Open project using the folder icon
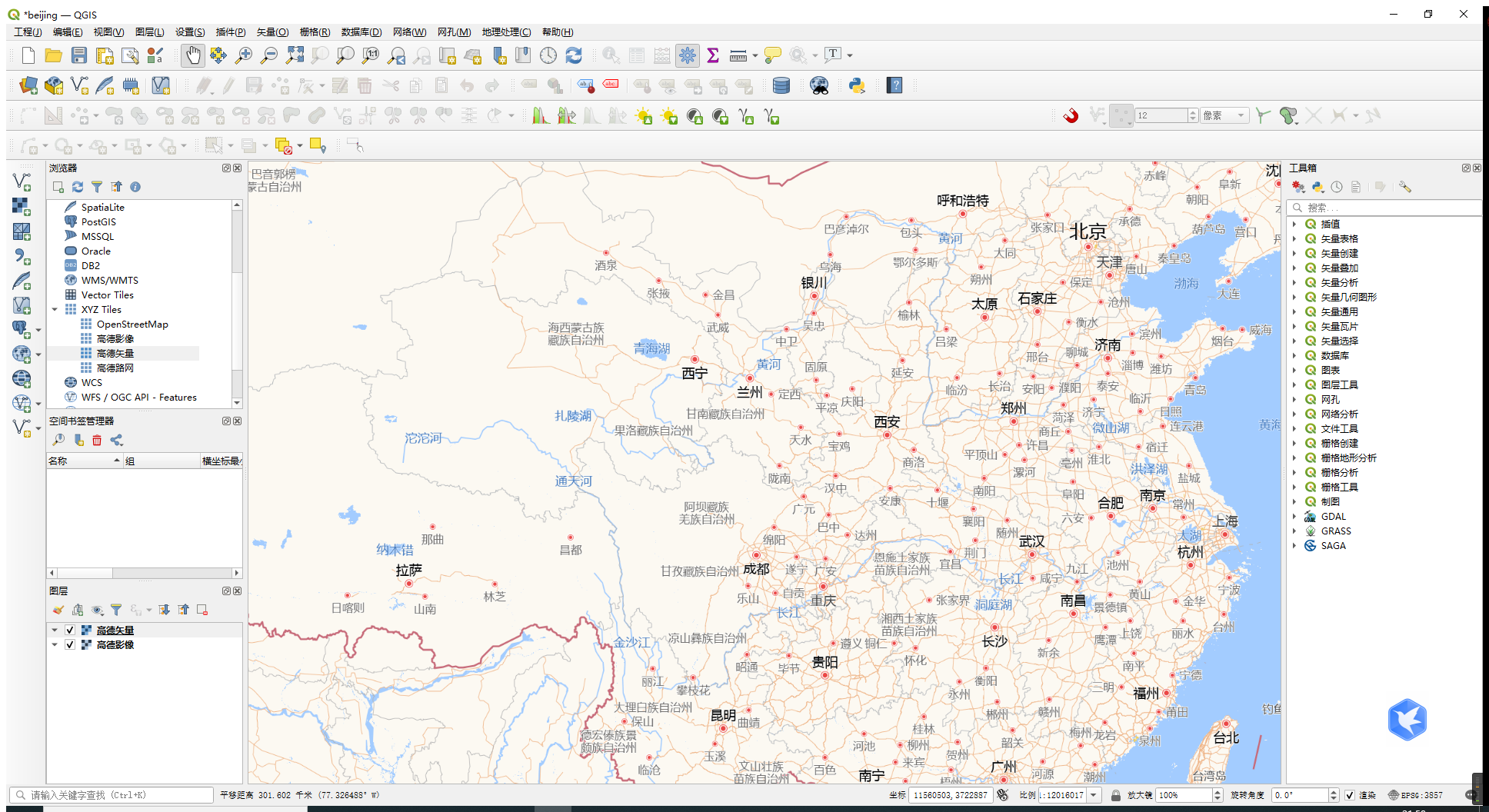Screen dimensions: 1489x812 (x=53, y=55)
